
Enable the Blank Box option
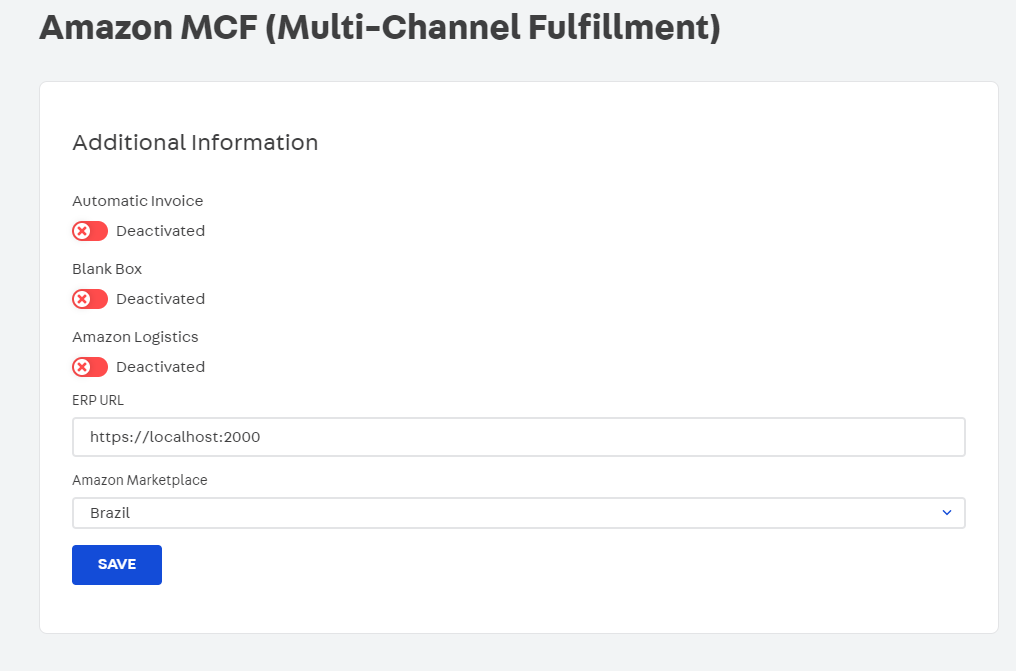(x=90, y=299)
